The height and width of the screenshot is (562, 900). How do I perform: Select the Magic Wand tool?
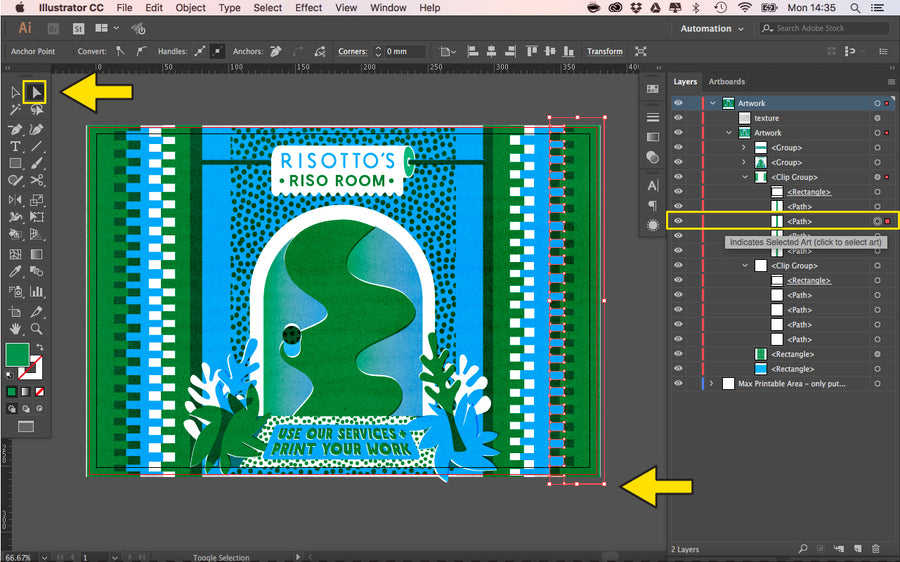click(x=15, y=110)
